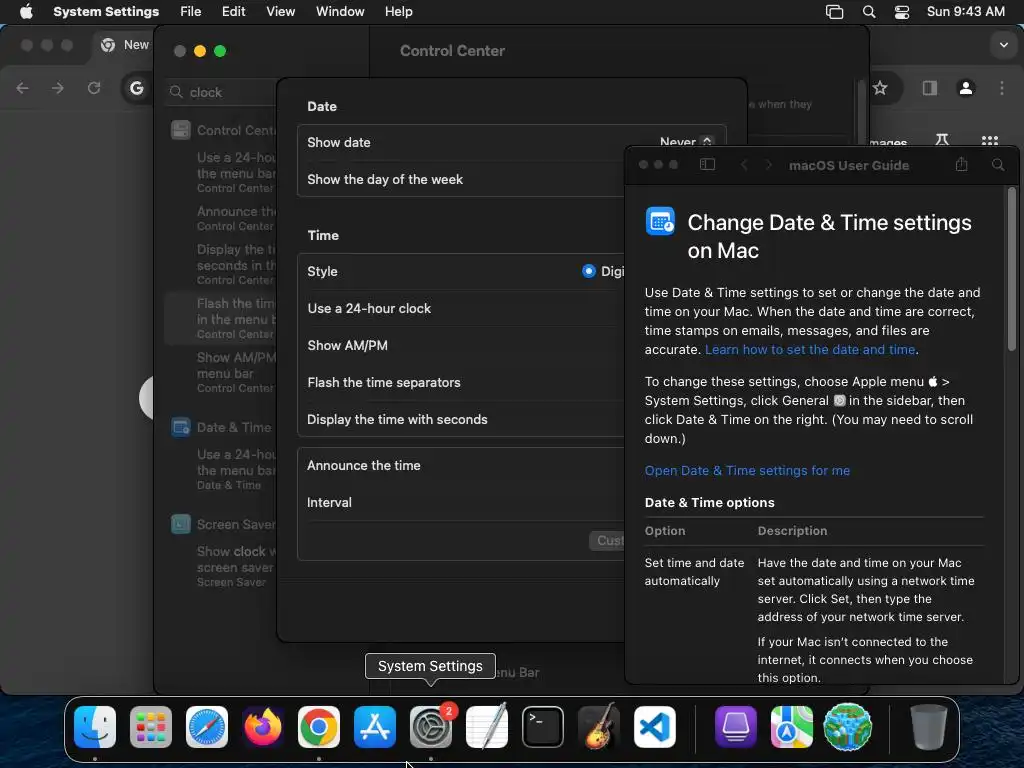Open Google apps grid in Chrome

[x=990, y=140]
